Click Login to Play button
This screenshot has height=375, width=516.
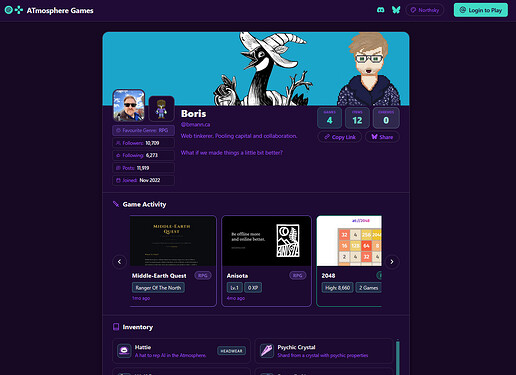pyautogui.click(x=481, y=10)
